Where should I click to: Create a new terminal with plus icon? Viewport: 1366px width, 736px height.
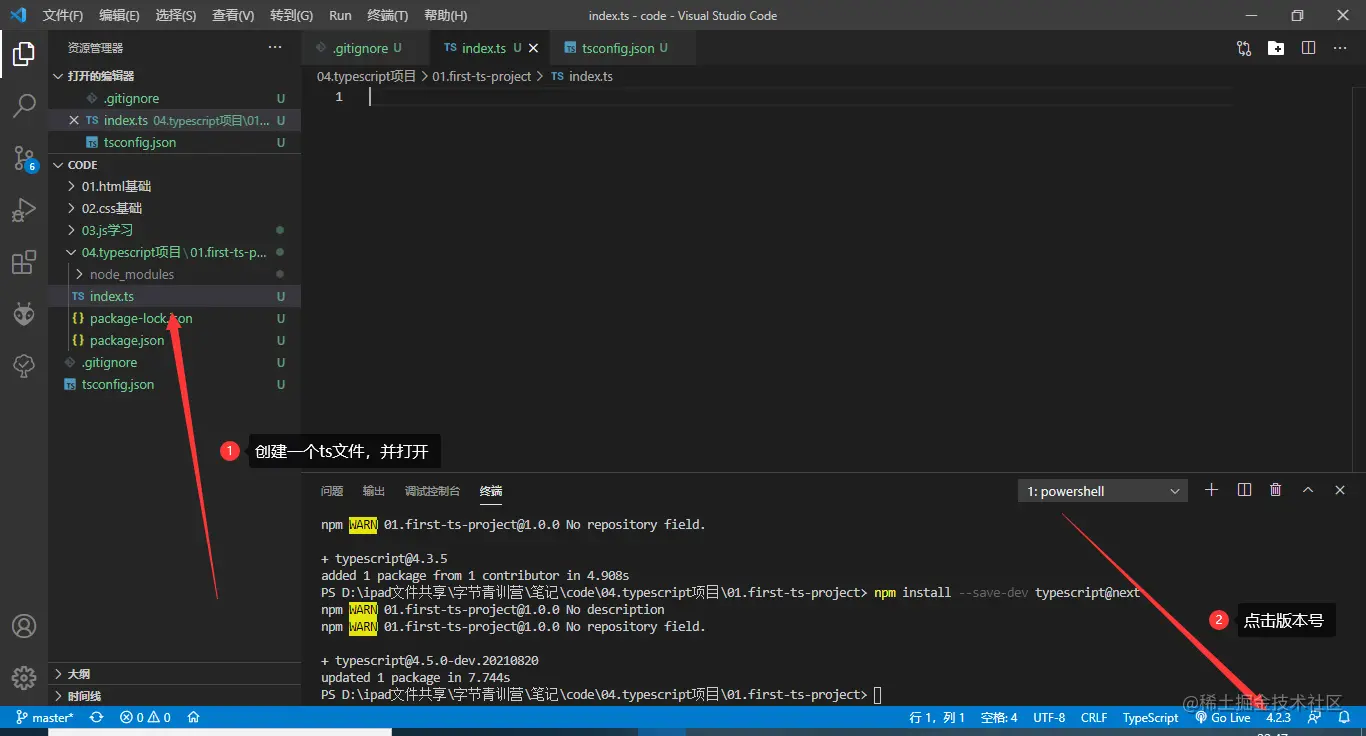pos(1212,490)
